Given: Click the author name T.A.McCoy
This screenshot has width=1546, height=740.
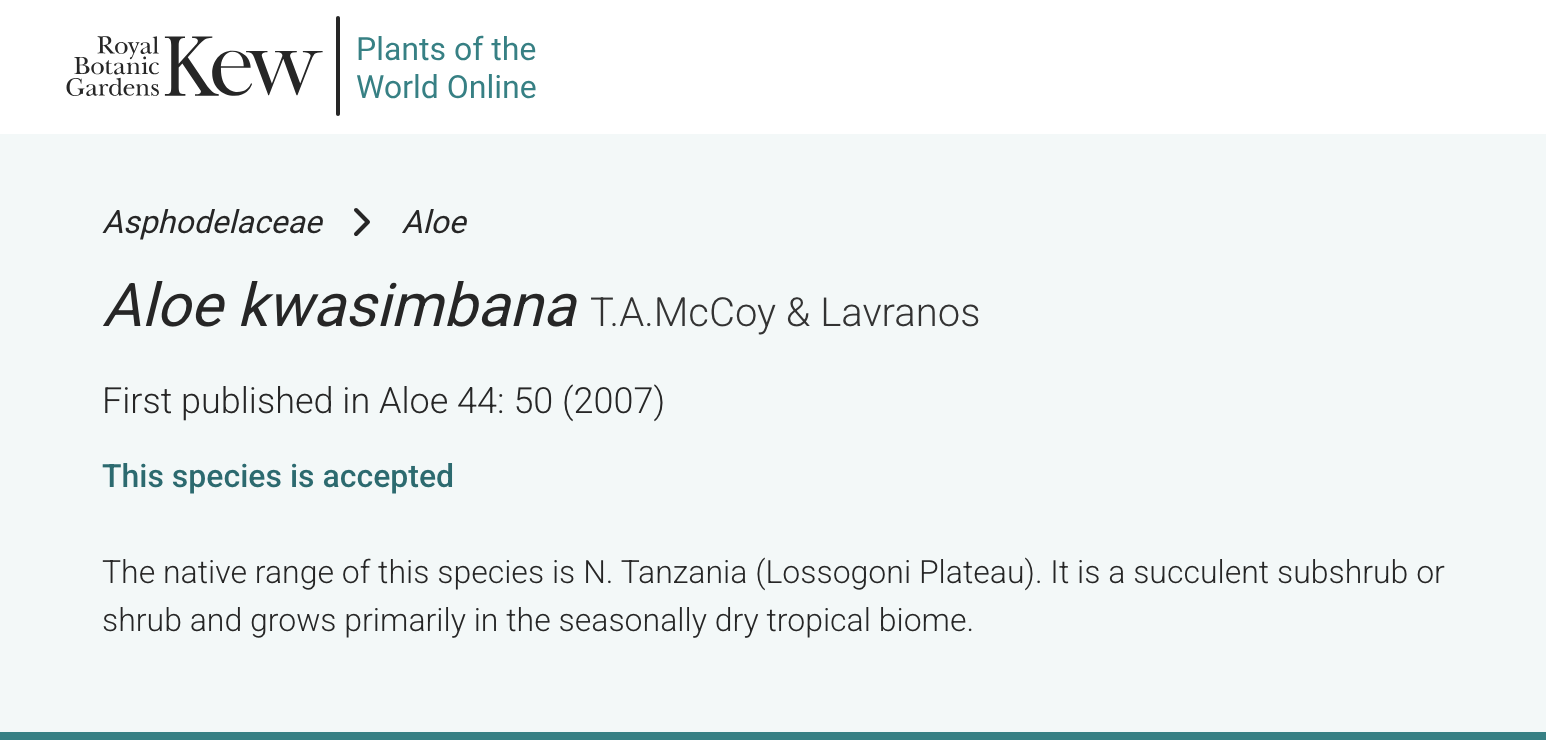Looking at the screenshot, I should 682,313.
